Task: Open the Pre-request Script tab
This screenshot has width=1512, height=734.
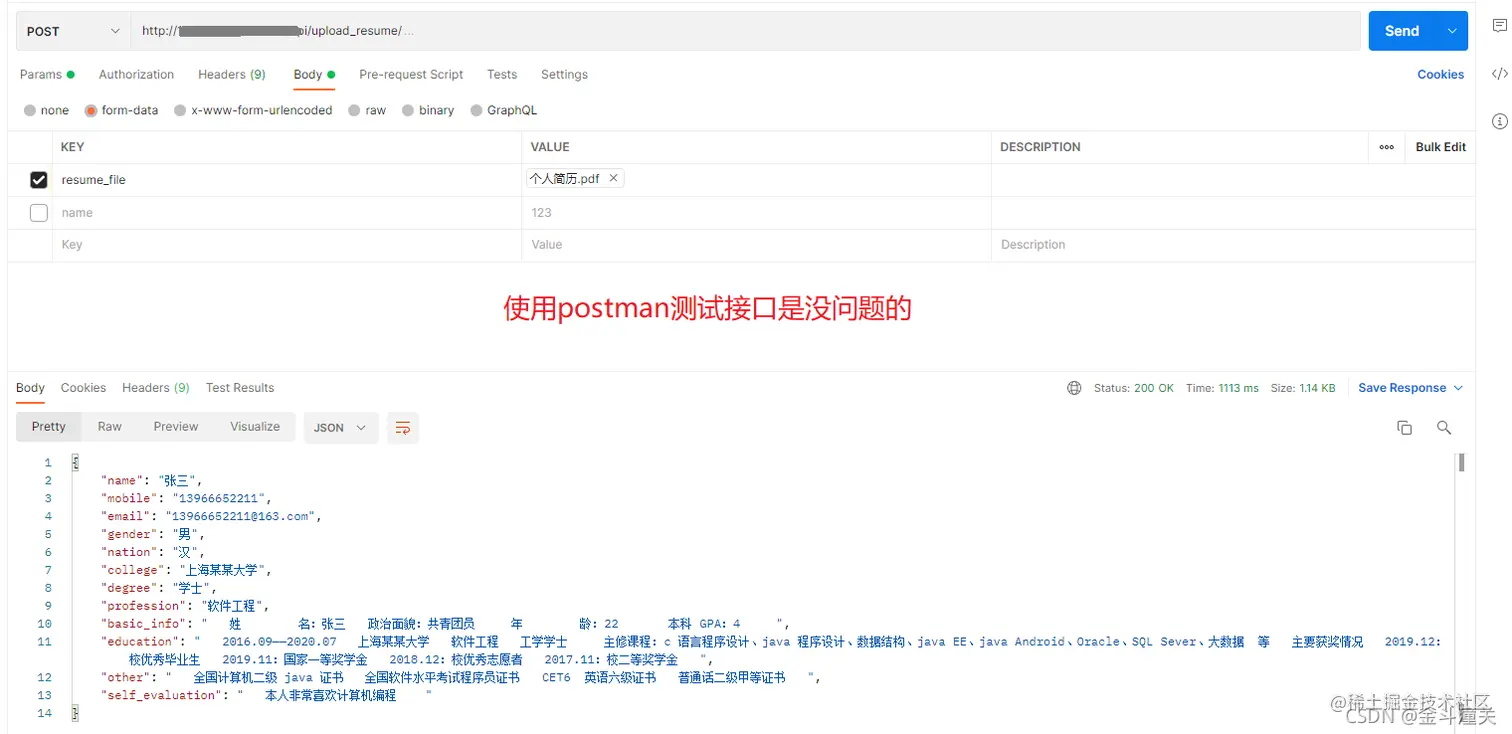Action: point(411,75)
